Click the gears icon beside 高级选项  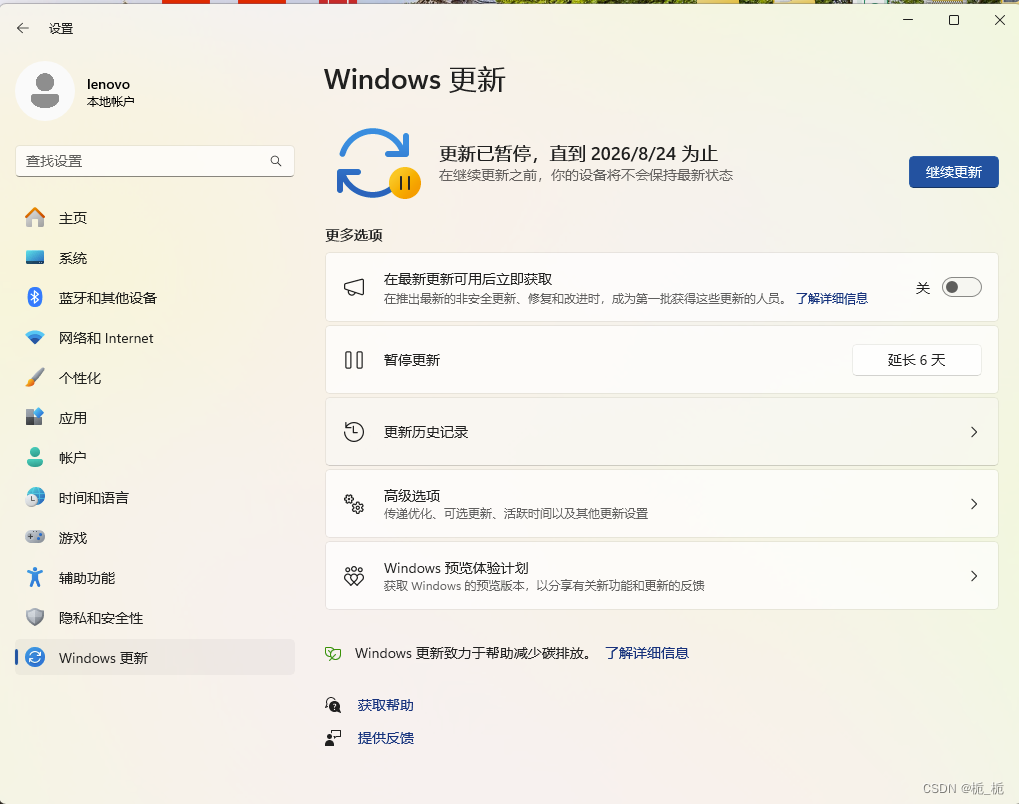click(354, 504)
